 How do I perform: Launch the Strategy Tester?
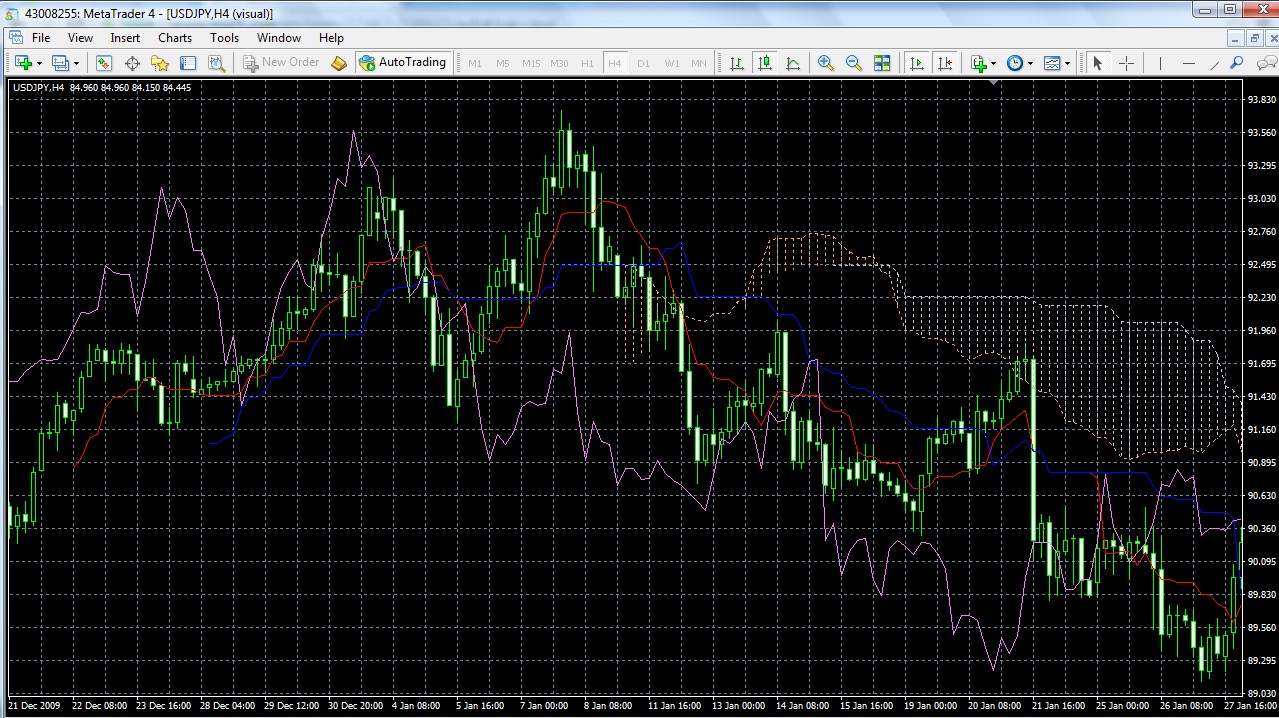point(216,62)
